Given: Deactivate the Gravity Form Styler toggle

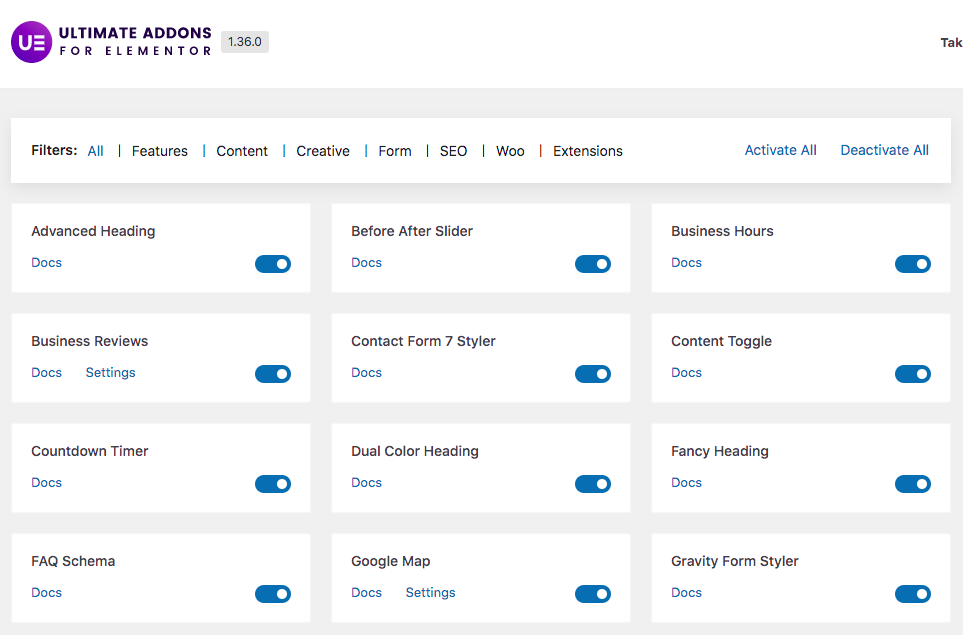Looking at the screenshot, I should pos(913,594).
